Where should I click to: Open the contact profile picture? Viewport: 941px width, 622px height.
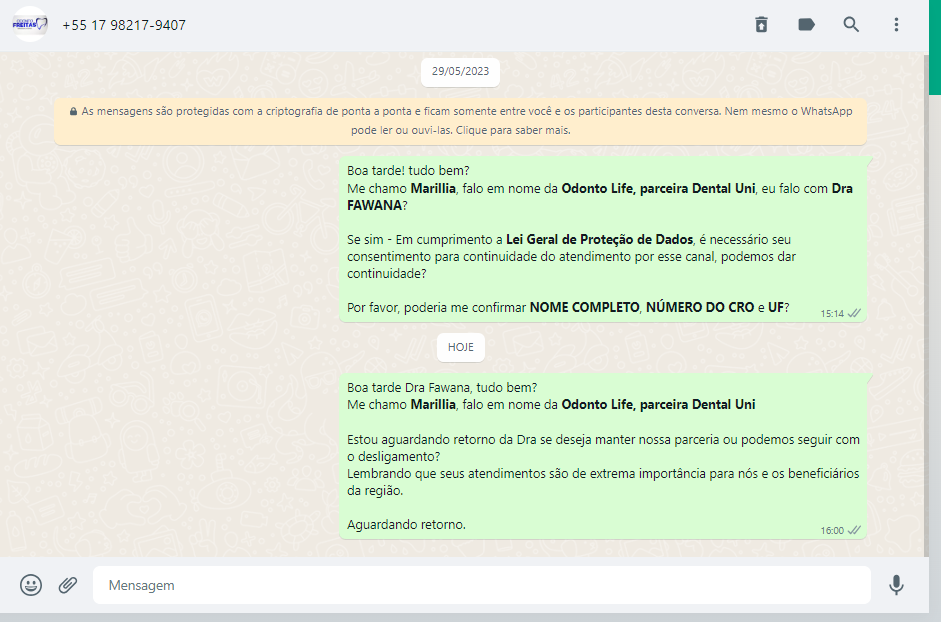30,24
